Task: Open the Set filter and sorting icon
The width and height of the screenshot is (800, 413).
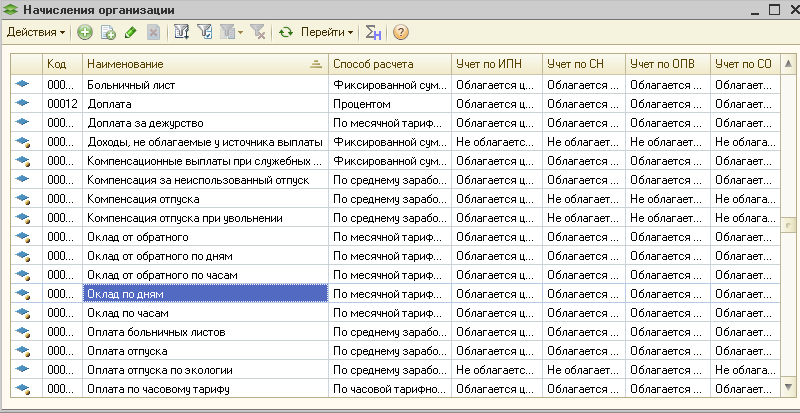Action: click(182, 33)
